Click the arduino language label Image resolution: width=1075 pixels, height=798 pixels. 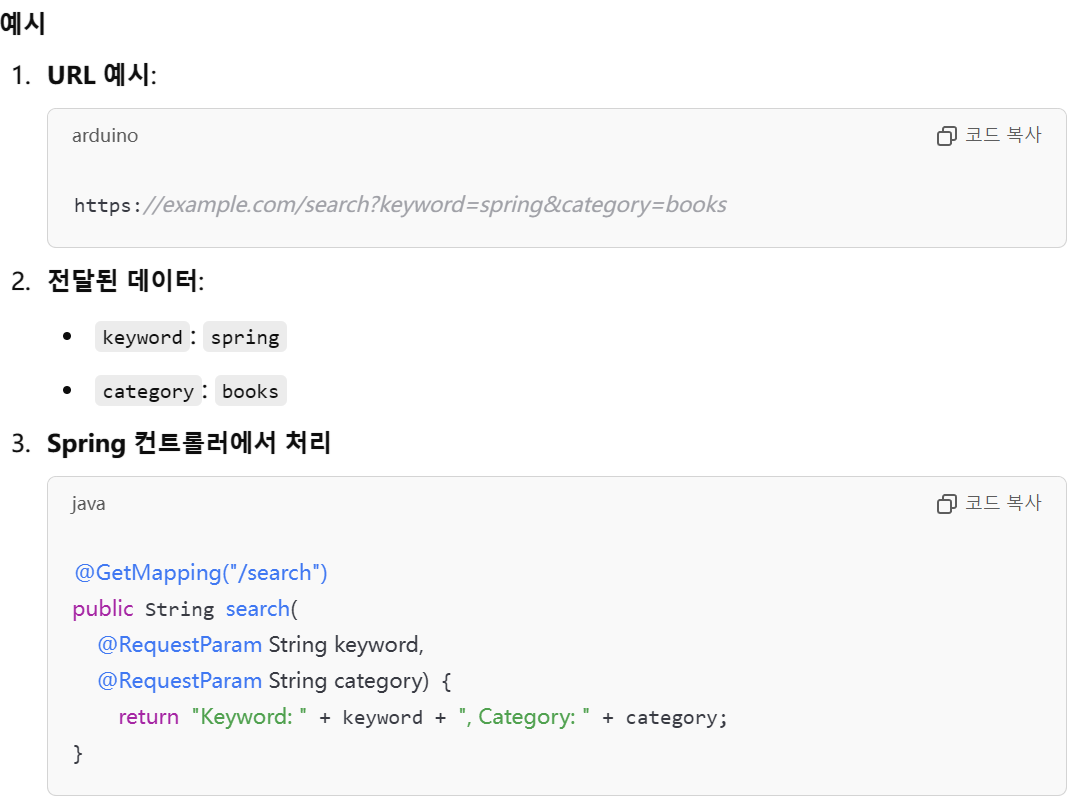pos(105,136)
